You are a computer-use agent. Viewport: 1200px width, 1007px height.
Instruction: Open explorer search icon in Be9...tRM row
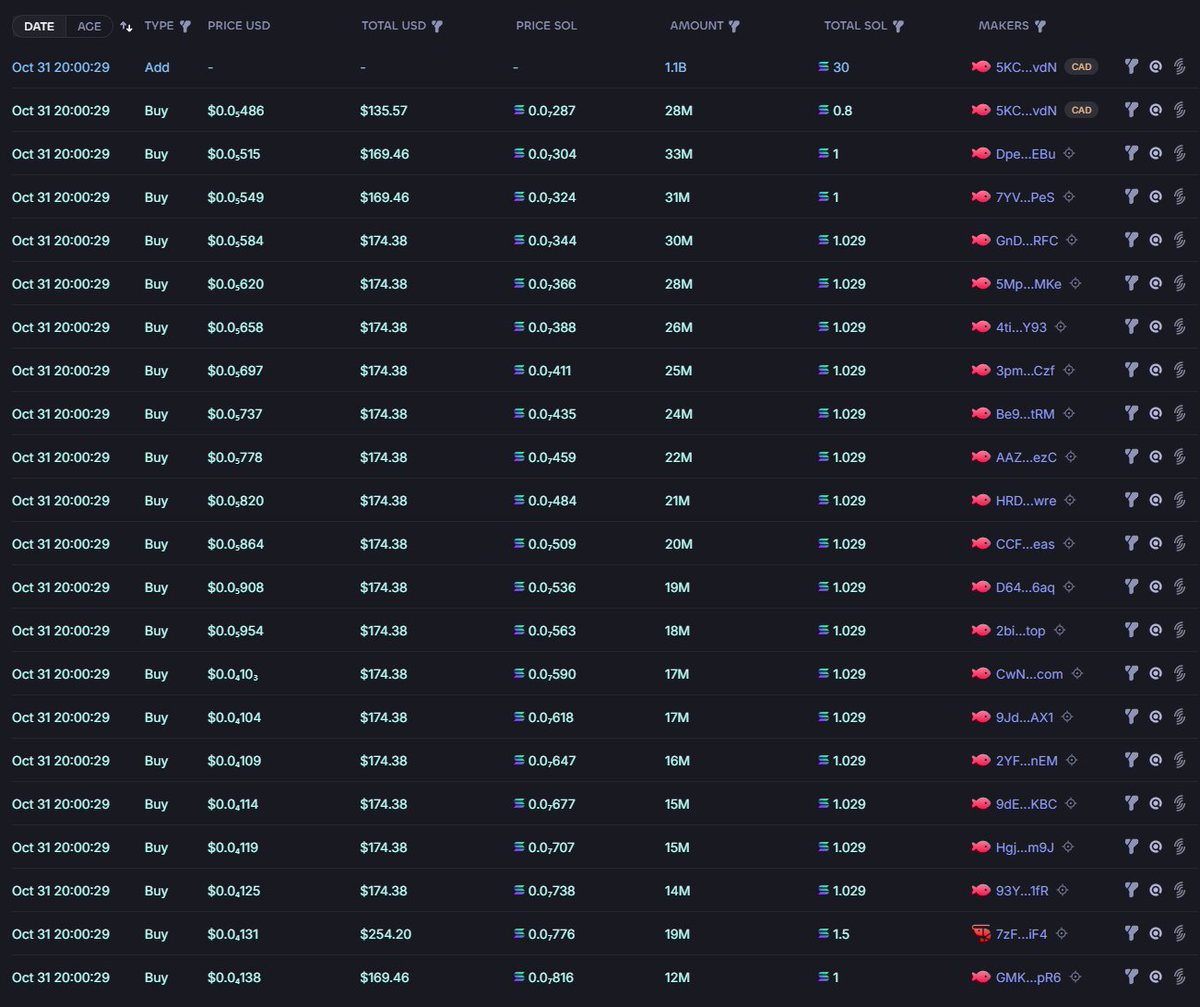point(1155,414)
